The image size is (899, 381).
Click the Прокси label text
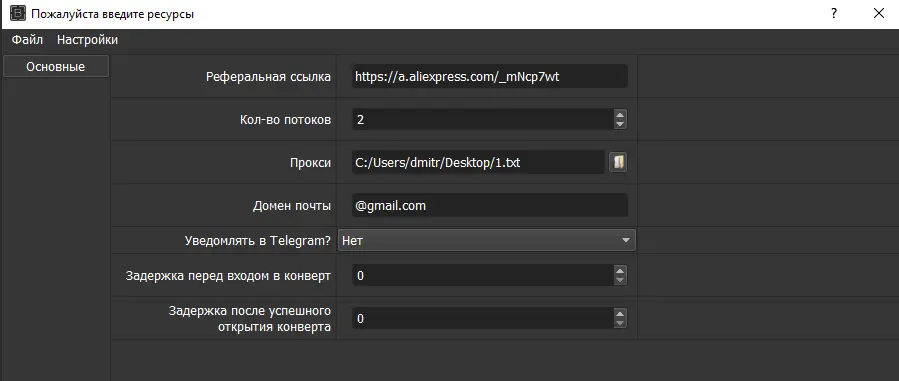[x=310, y=163]
